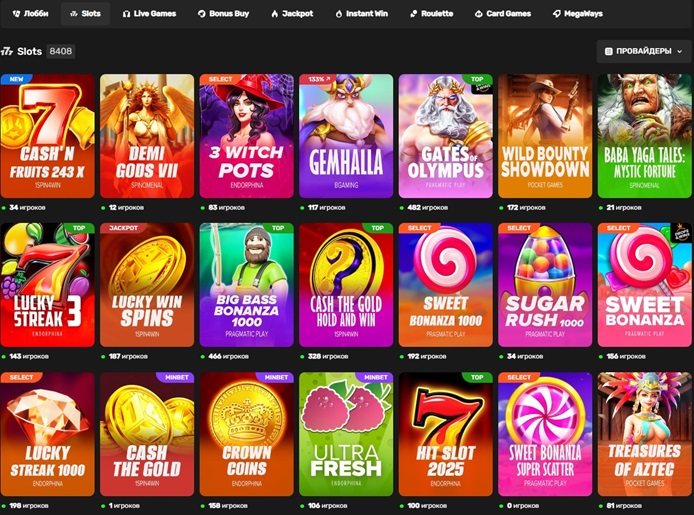This screenshot has height=515, width=694.
Task: Play Big Bass Bonanza 1000
Action: 247,285
